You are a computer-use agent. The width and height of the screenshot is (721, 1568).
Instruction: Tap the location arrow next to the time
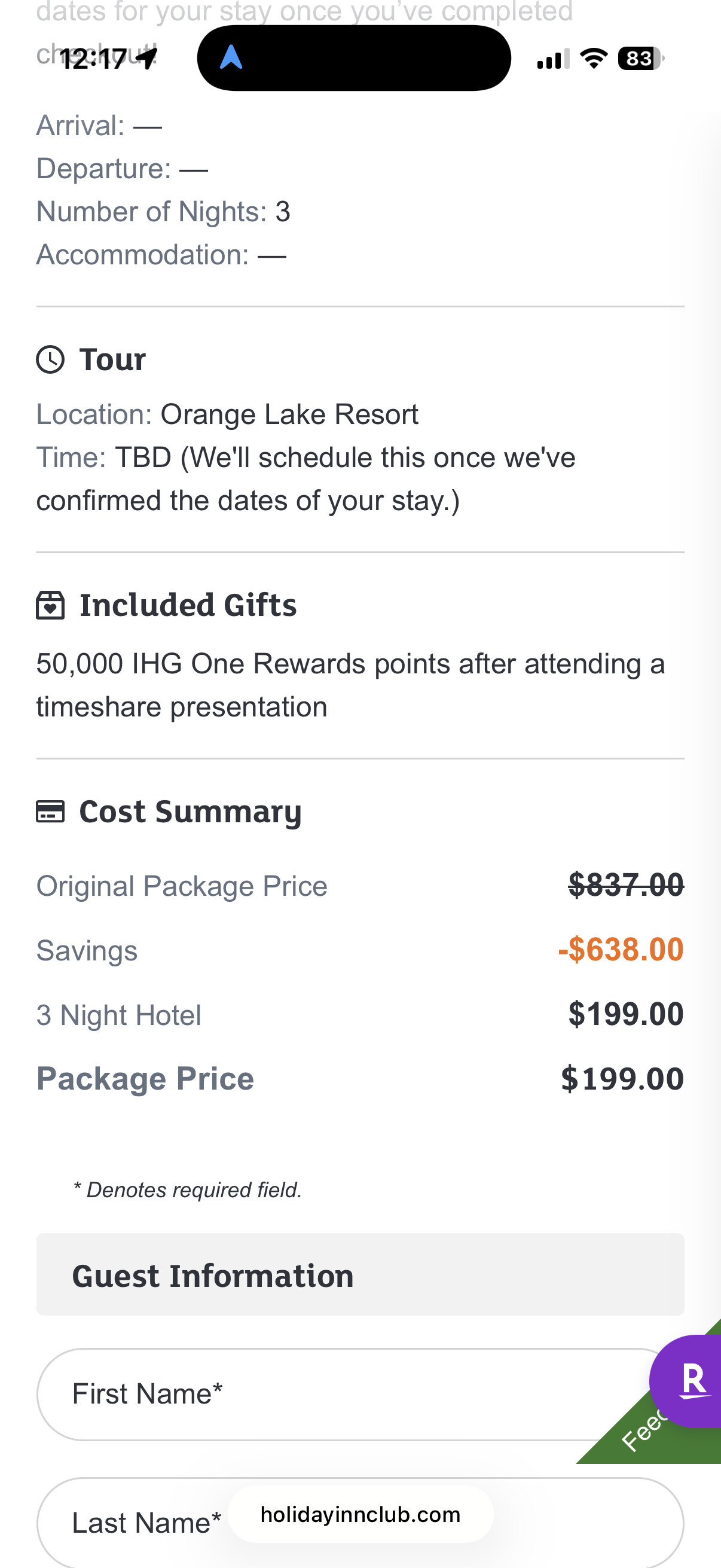pos(146,59)
